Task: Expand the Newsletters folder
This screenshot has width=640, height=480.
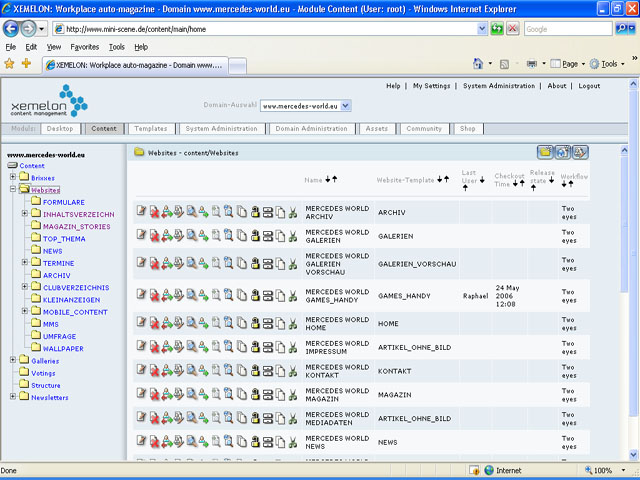Action: 13,396
